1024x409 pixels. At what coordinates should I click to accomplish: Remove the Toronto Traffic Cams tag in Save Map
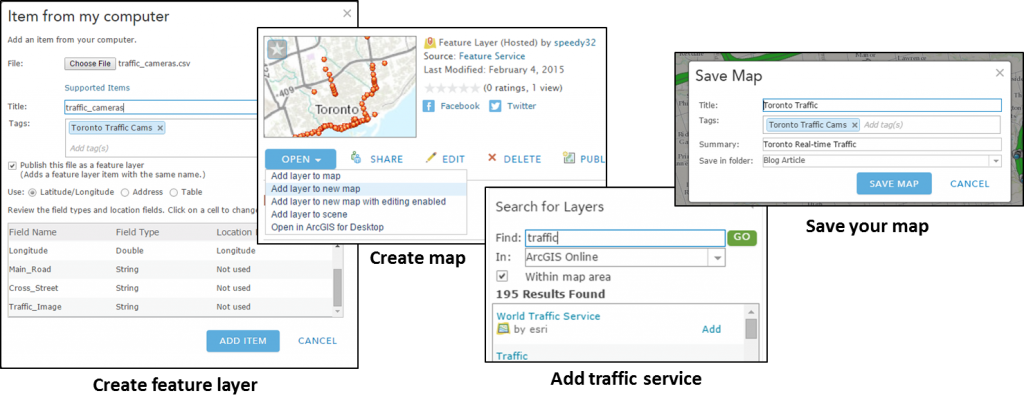click(854, 125)
